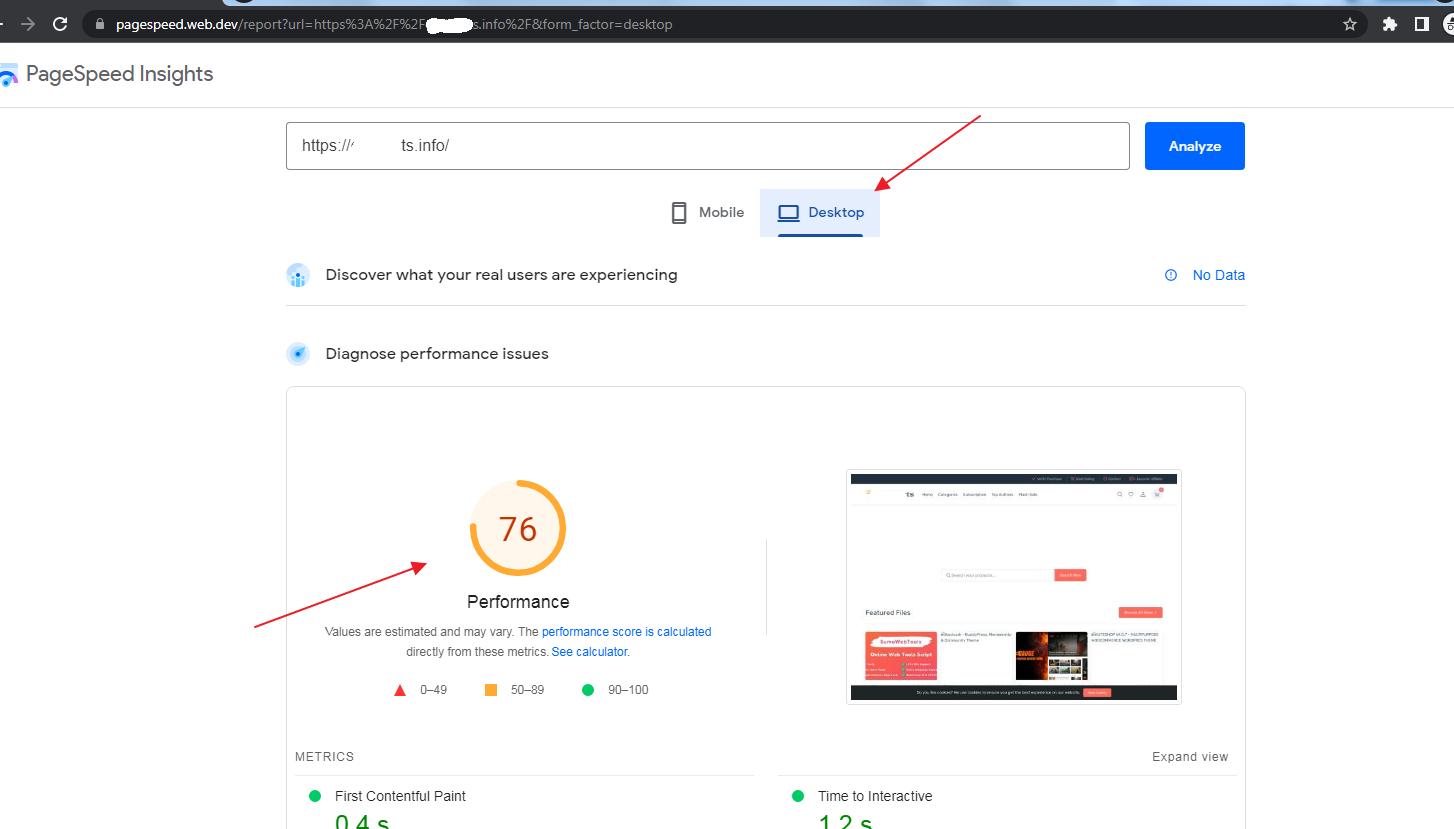The image size is (1454, 829).
Task: Expand the metrics view
Action: (x=1190, y=757)
